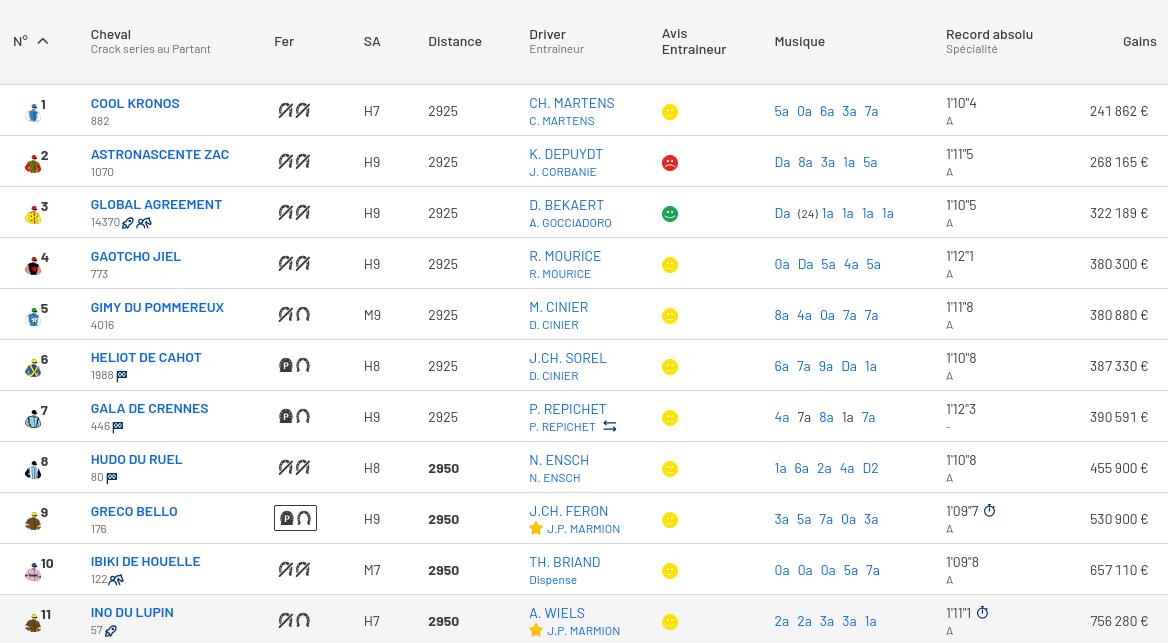Click the galloping horses icon under Ibiki de Houelle
The height and width of the screenshot is (643, 1168).
(116, 580)
